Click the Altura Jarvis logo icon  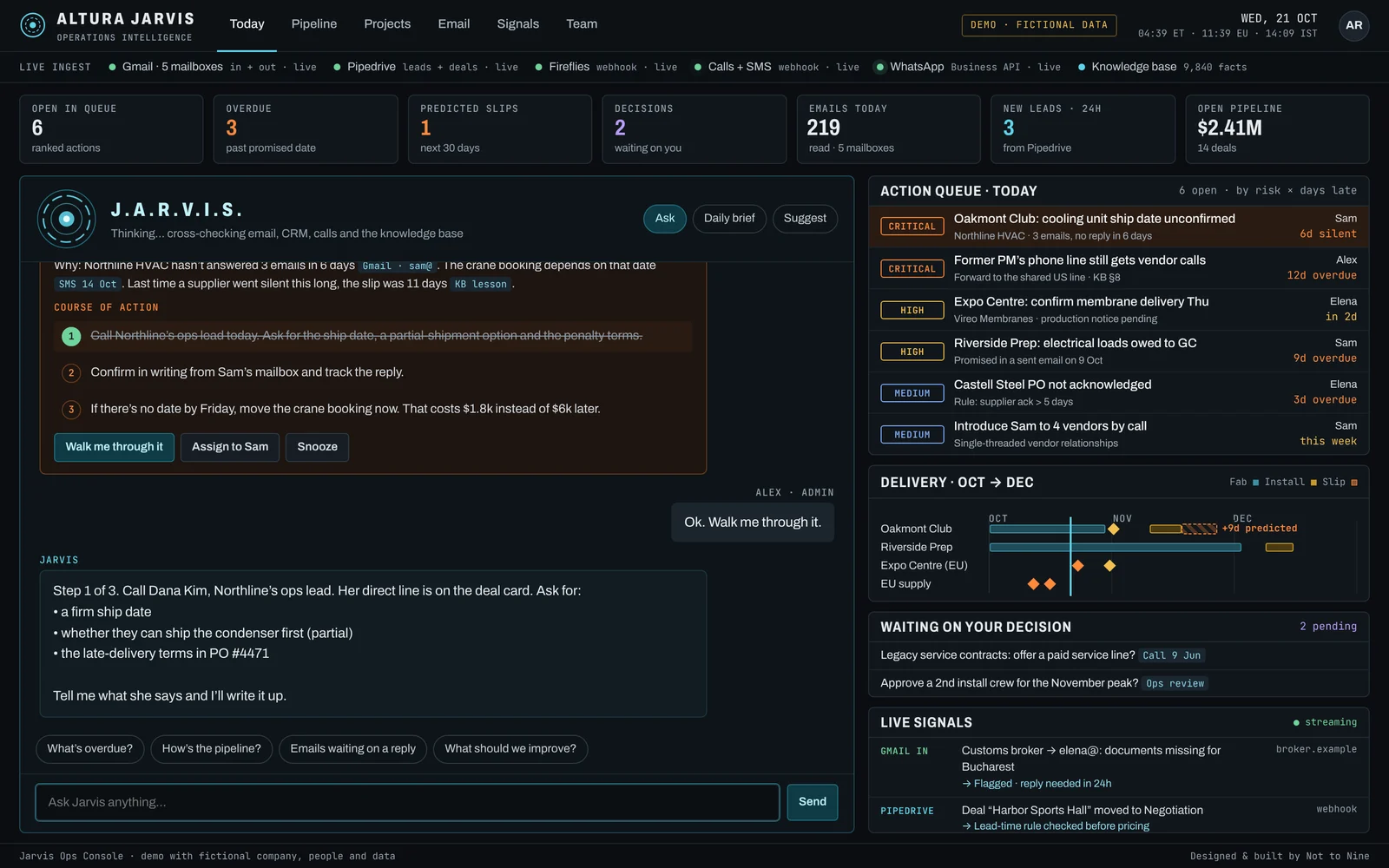[x=33, y=25]
